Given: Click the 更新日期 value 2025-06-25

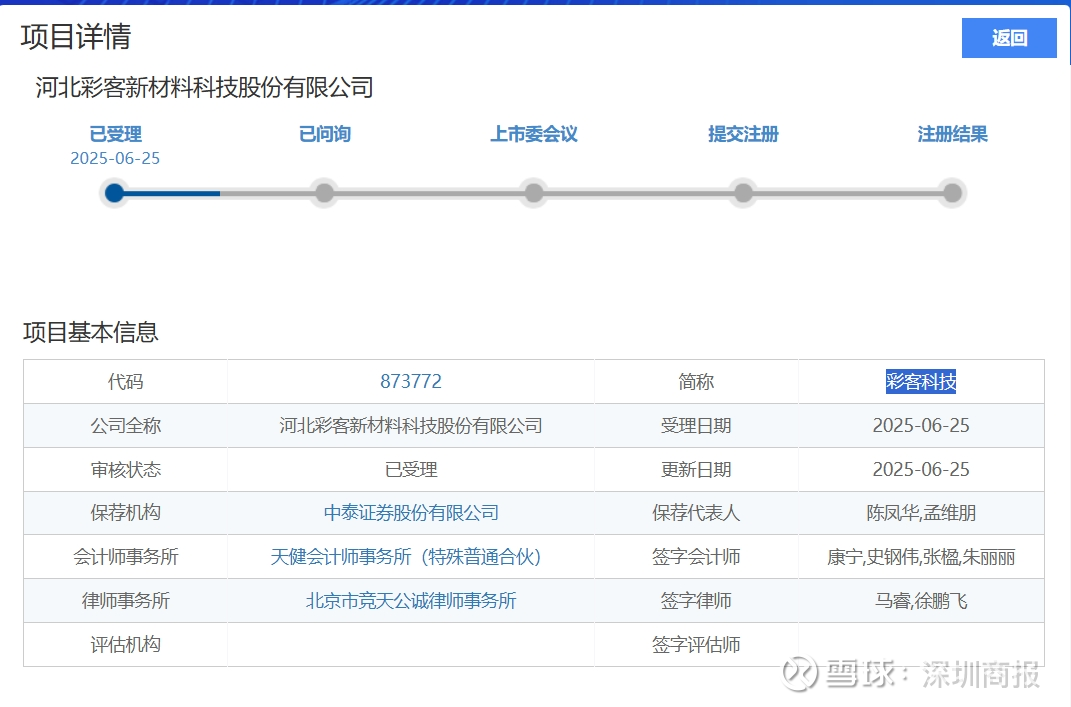Looking at the screenshot, I should (x=921, y=469).
